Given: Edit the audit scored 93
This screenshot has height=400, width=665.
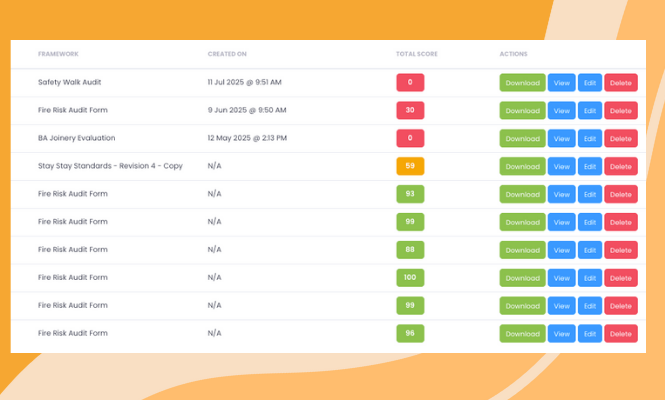Looking at the screenshot, I should tap(590, 195).
